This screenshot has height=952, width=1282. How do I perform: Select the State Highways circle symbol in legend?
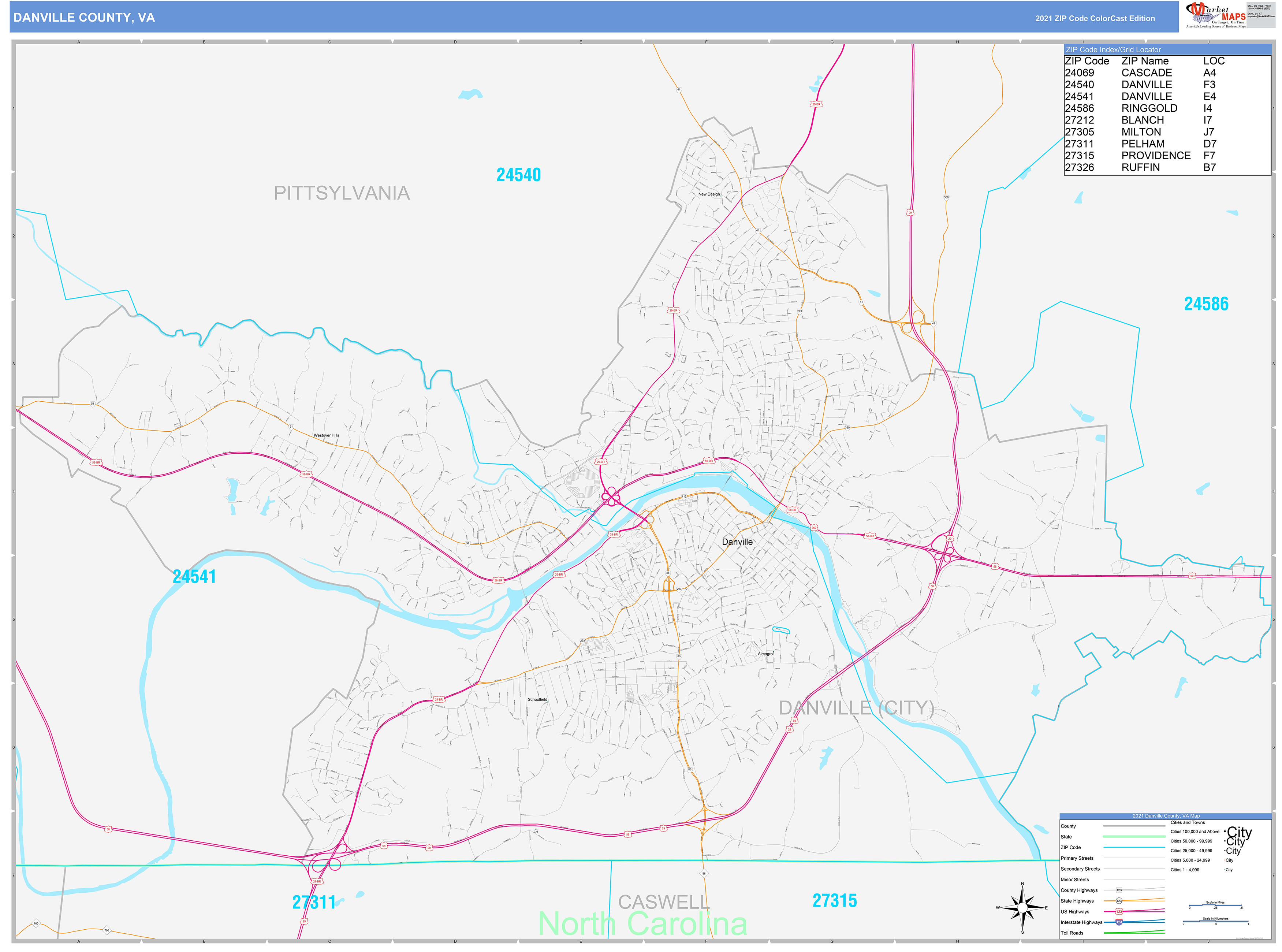(1119, 901)
